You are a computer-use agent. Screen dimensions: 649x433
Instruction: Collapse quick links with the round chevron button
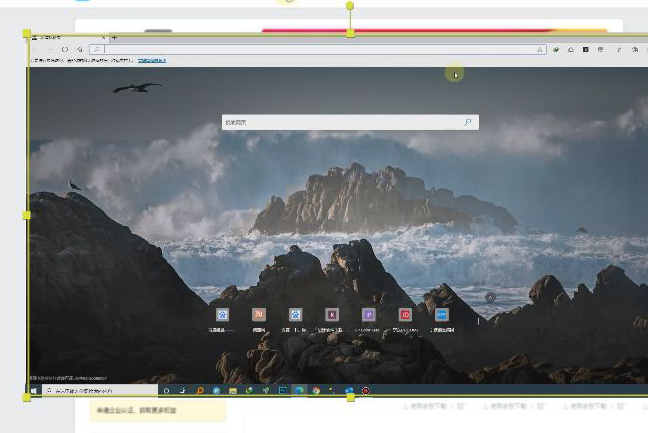tap(490, 297)
